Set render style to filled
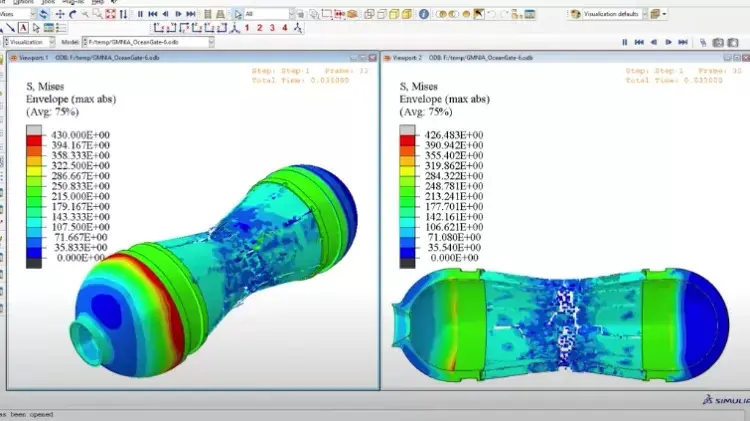The height and width of the screenshot is (421, 750). [x=394, y=14]
